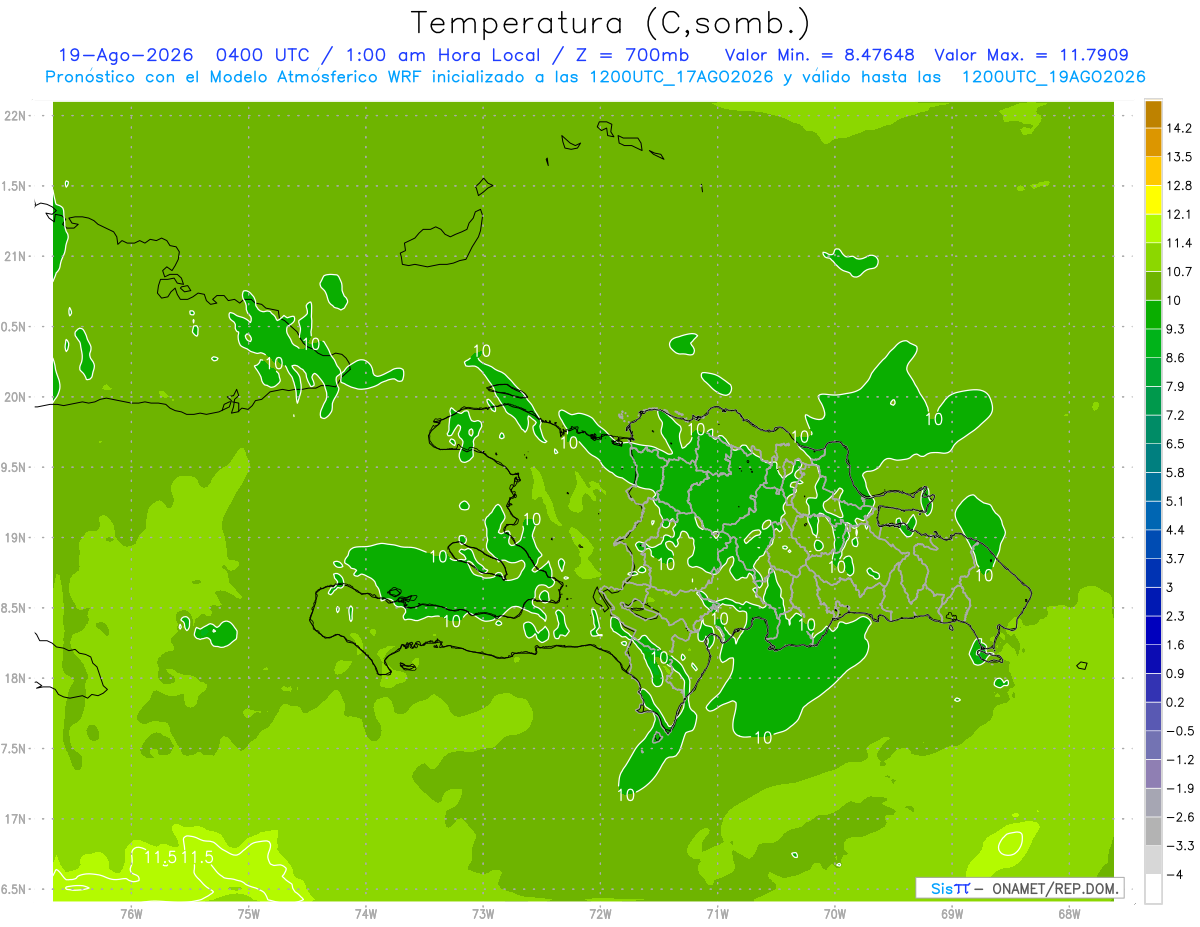Viewport: 1200px width, 927px height.
Task: Pick the purple swatch between -1.9 and -1.2
Action: coord(1153,774)
